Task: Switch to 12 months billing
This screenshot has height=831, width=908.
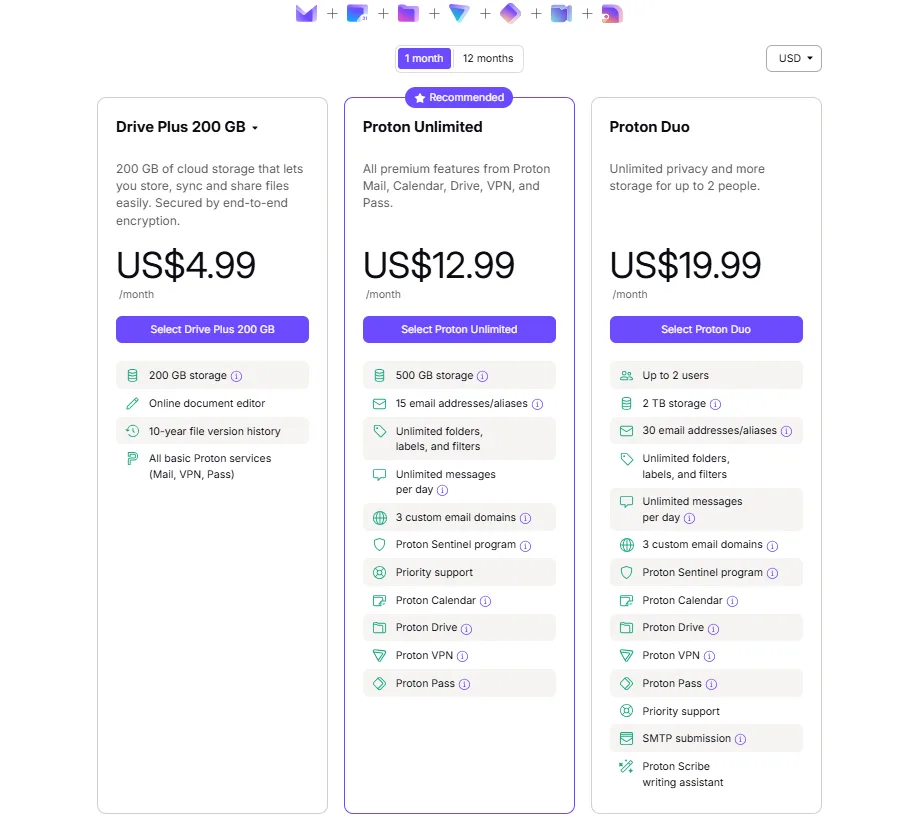Action: click(488, 58)
